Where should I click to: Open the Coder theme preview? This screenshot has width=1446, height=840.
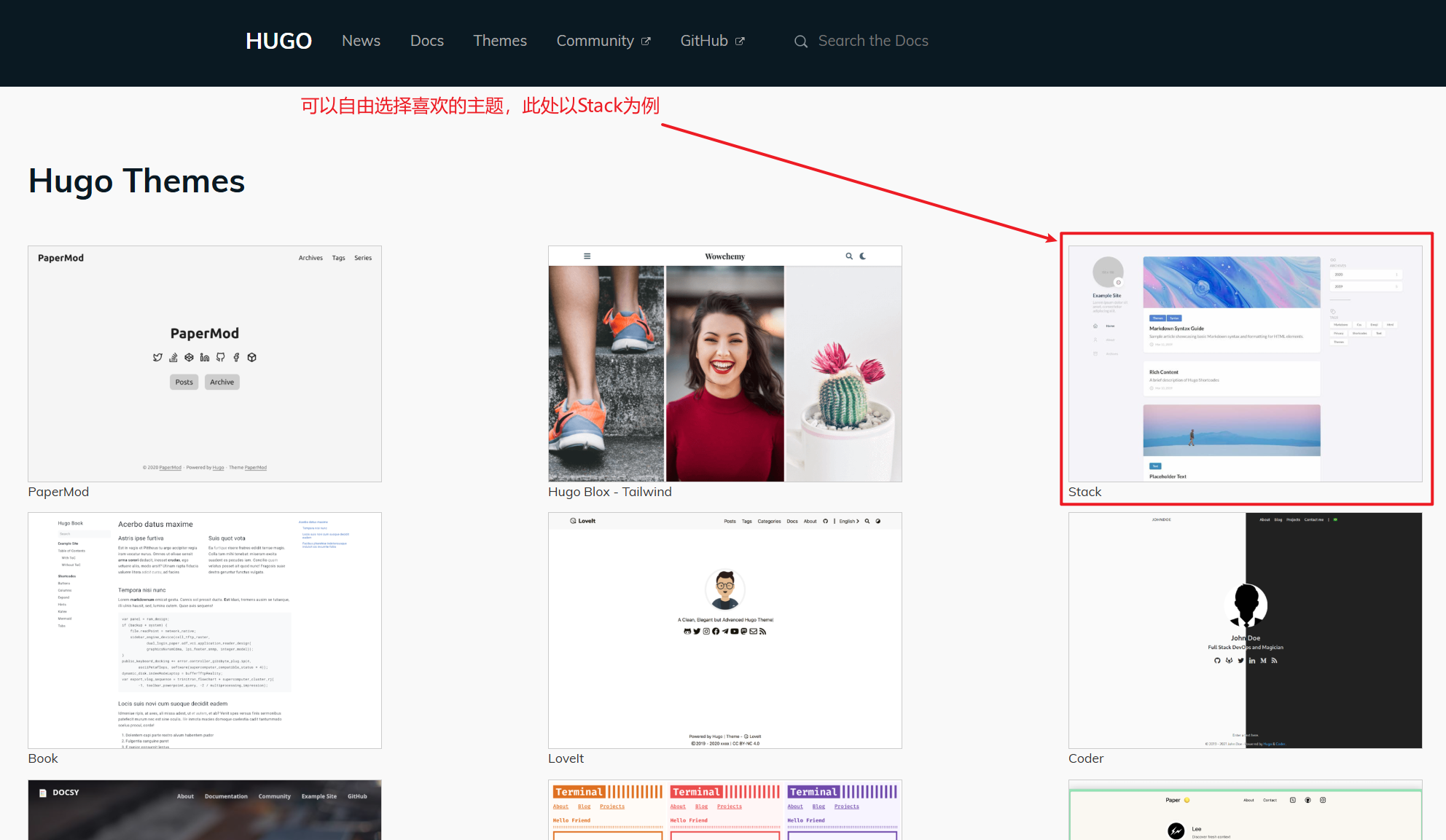[x=1245, y=630]
